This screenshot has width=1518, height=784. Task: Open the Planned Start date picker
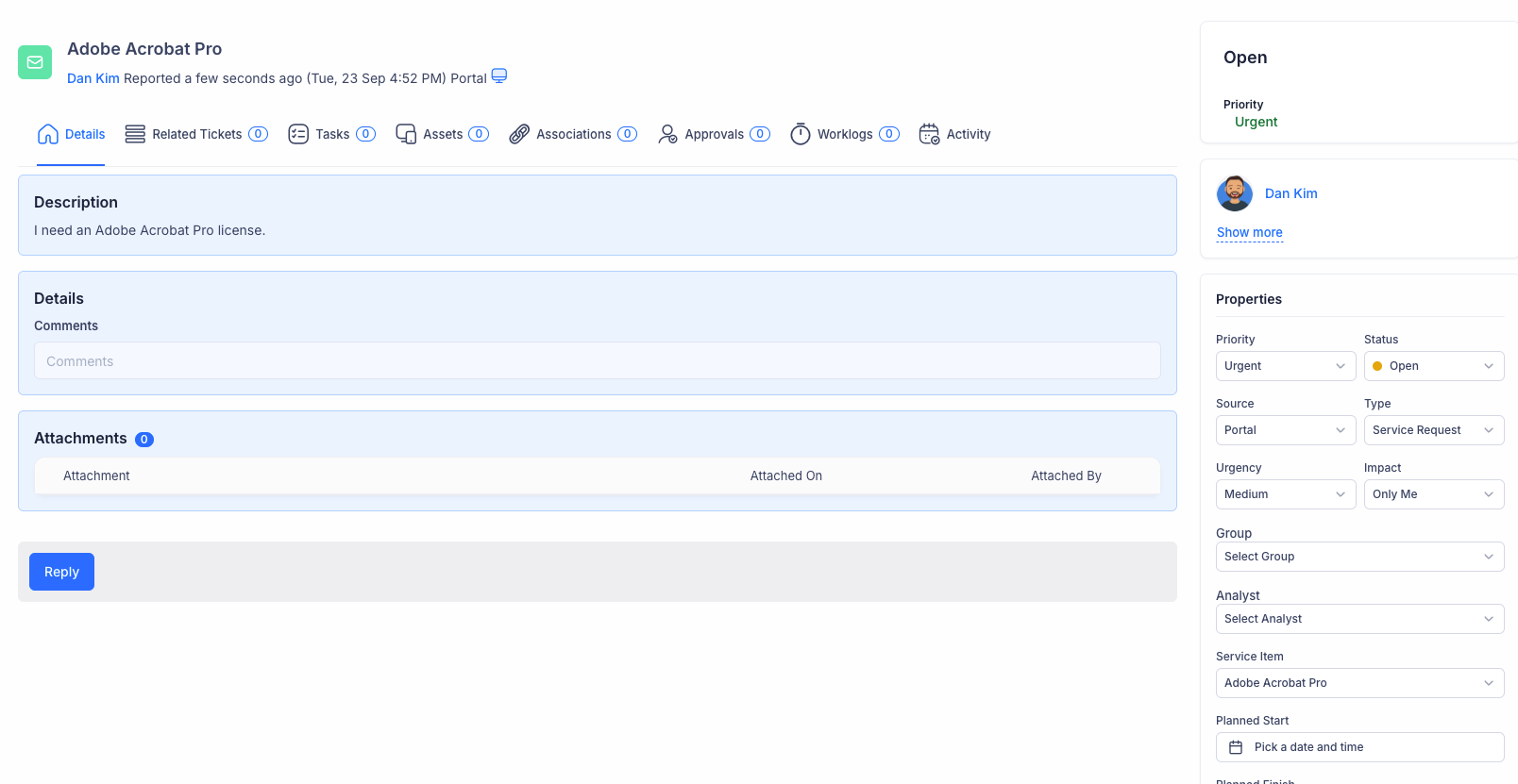pyautogui.click(x=1359, y=747)
